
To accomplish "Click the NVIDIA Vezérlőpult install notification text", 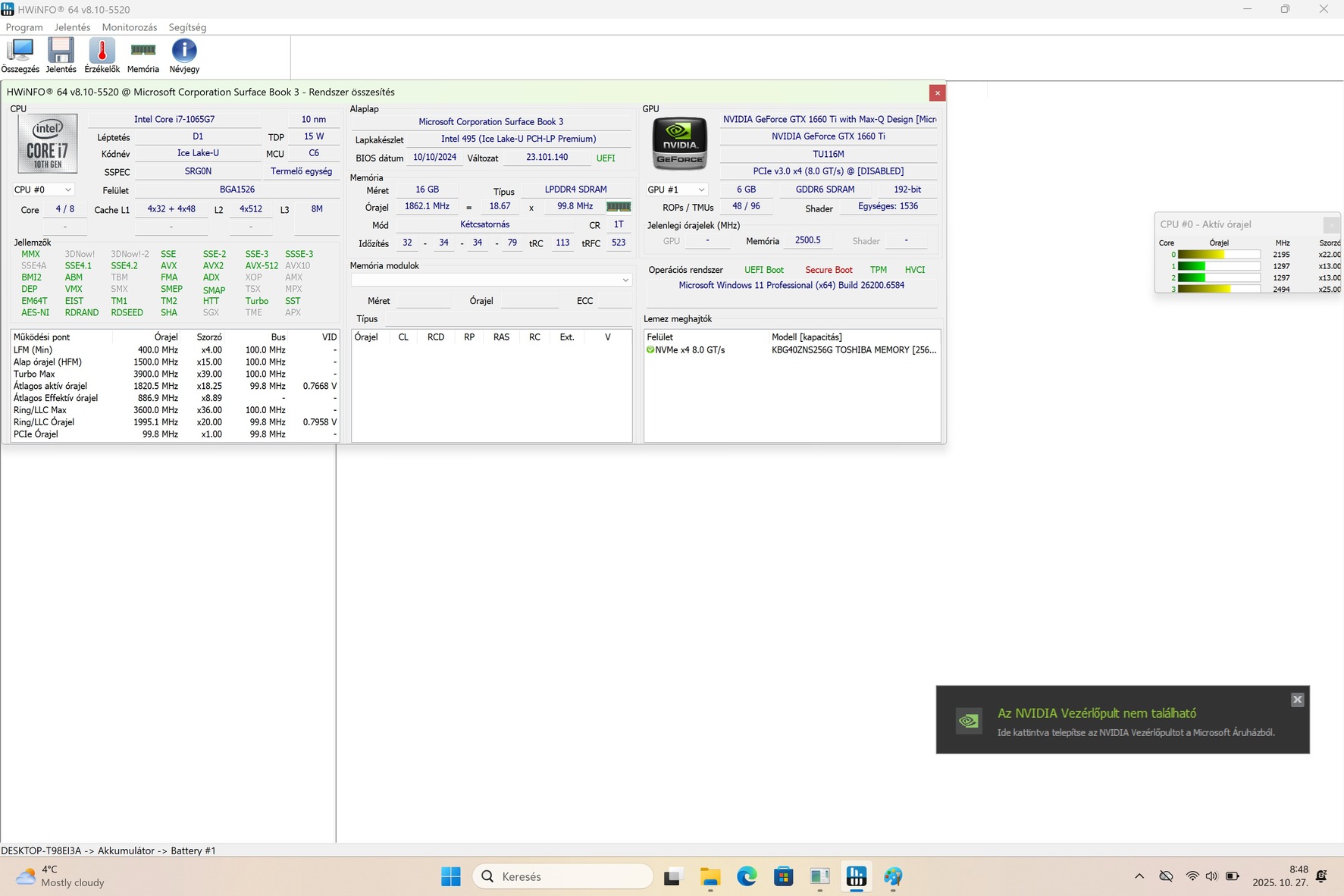I will point(1136,732).
